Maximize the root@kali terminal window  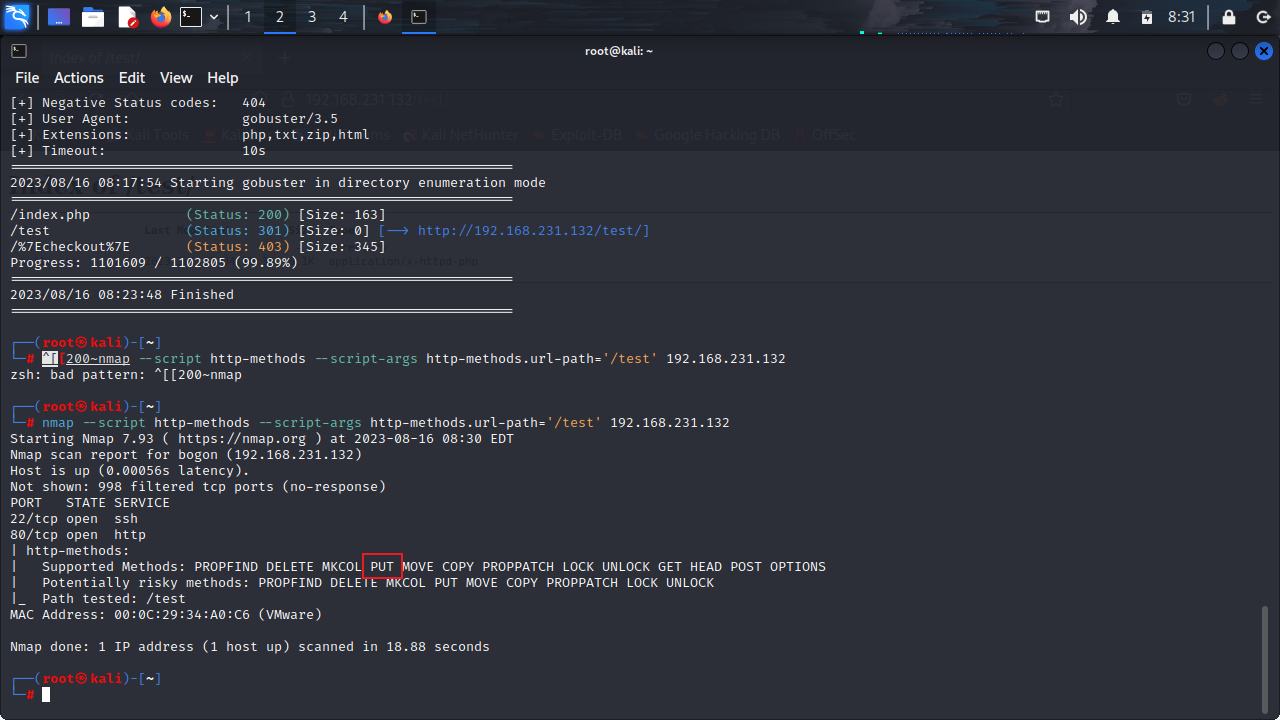coord(1240,51)
